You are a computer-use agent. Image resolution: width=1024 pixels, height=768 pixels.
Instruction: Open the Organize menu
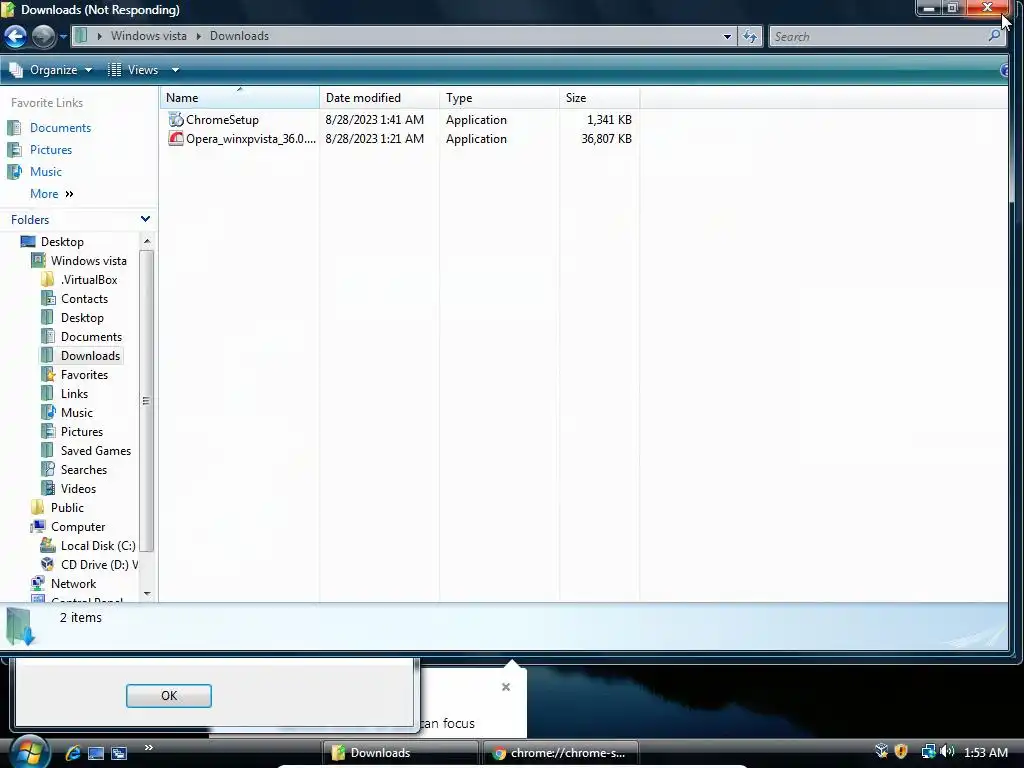51,70
